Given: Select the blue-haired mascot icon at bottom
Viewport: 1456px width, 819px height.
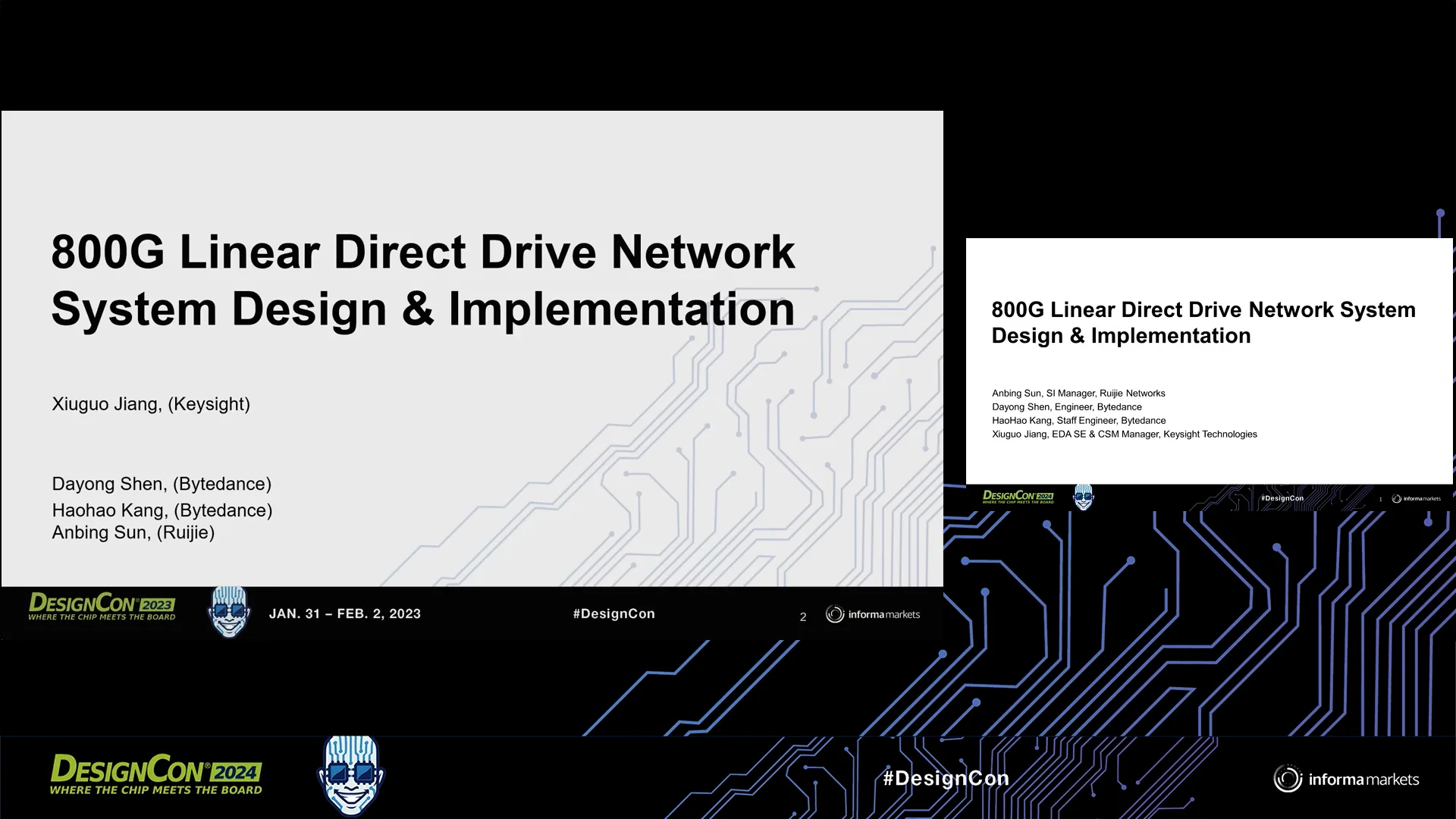Looking at the screenshot, I should click(351, 776).
